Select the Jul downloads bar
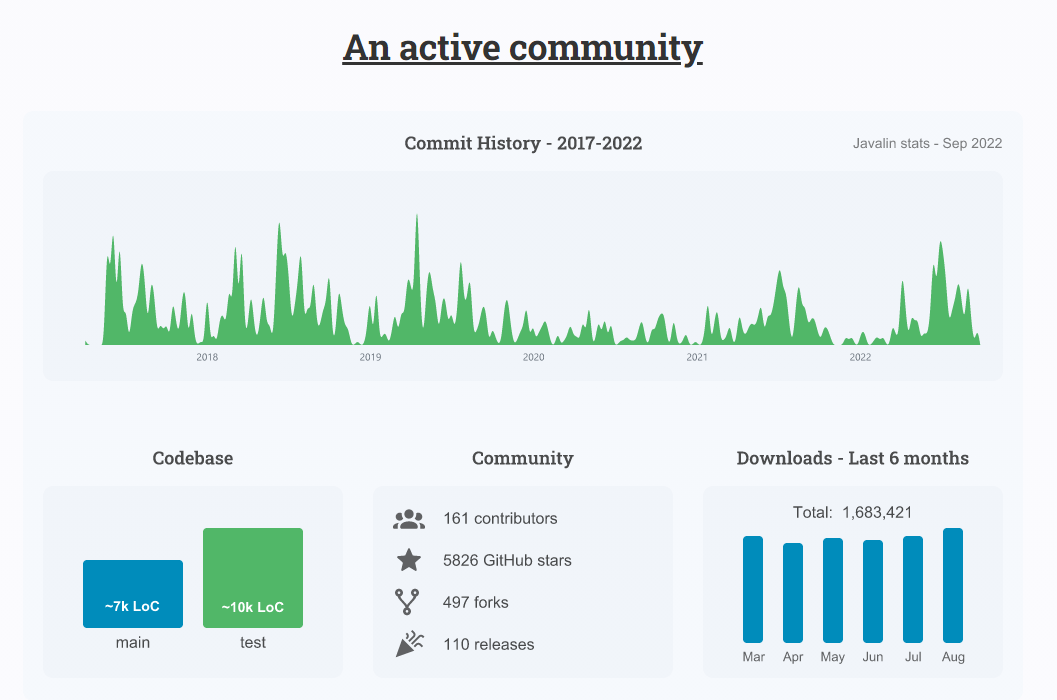Image resolution: width=1057 pixels, height=700 pixels. pos(913,590)
